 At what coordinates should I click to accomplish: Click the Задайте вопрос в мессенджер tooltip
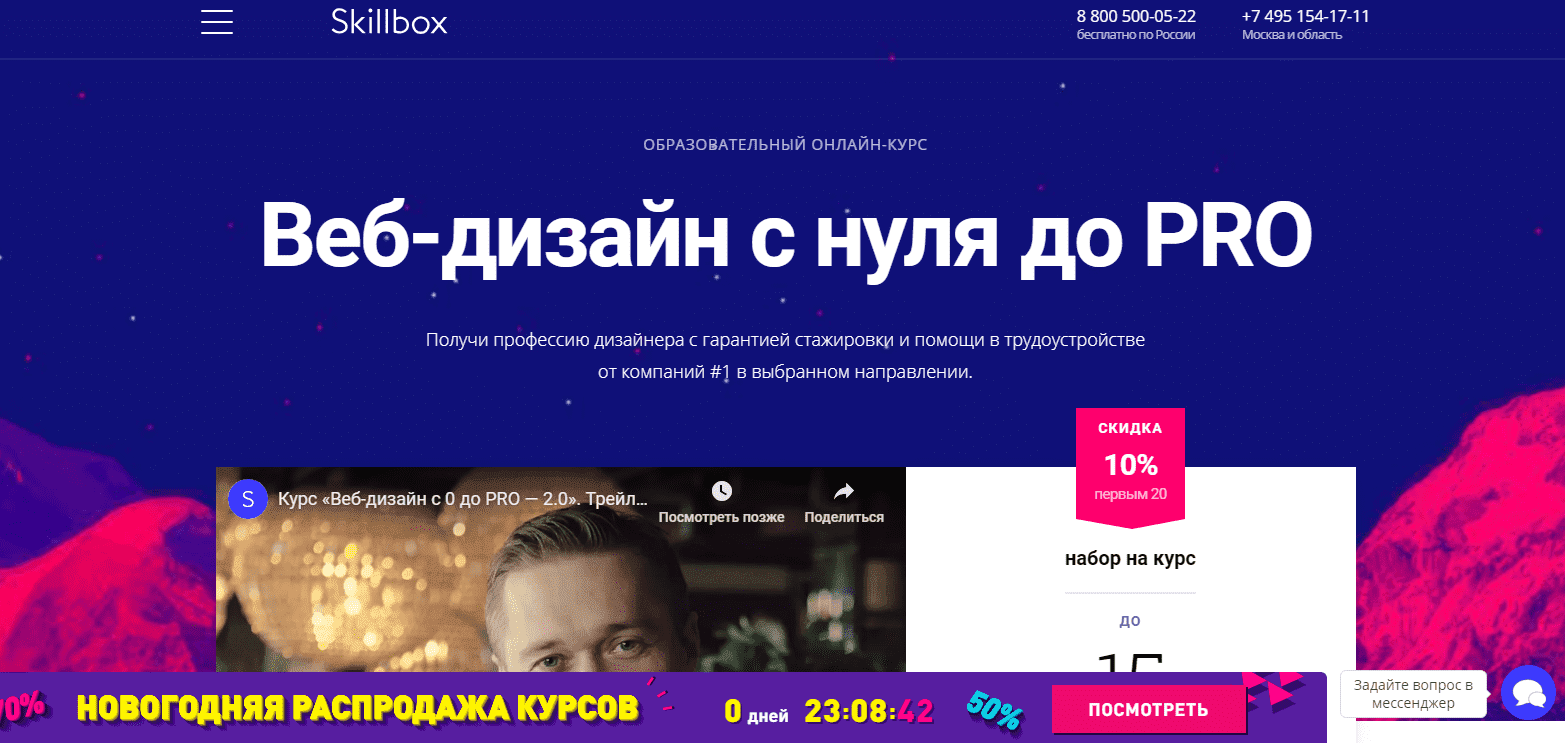click(1413, 694)
